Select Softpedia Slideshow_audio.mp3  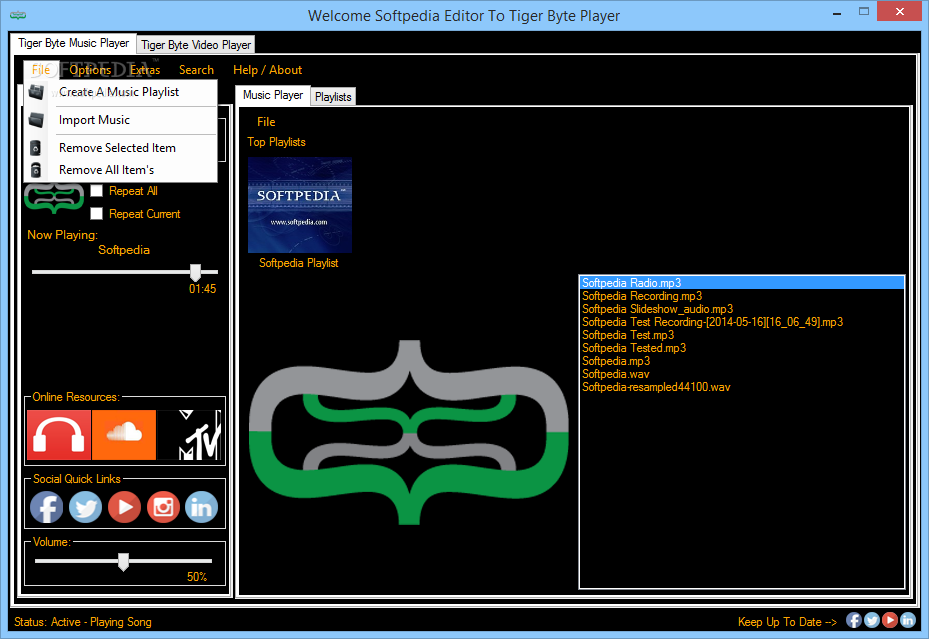tap(742, 309)
